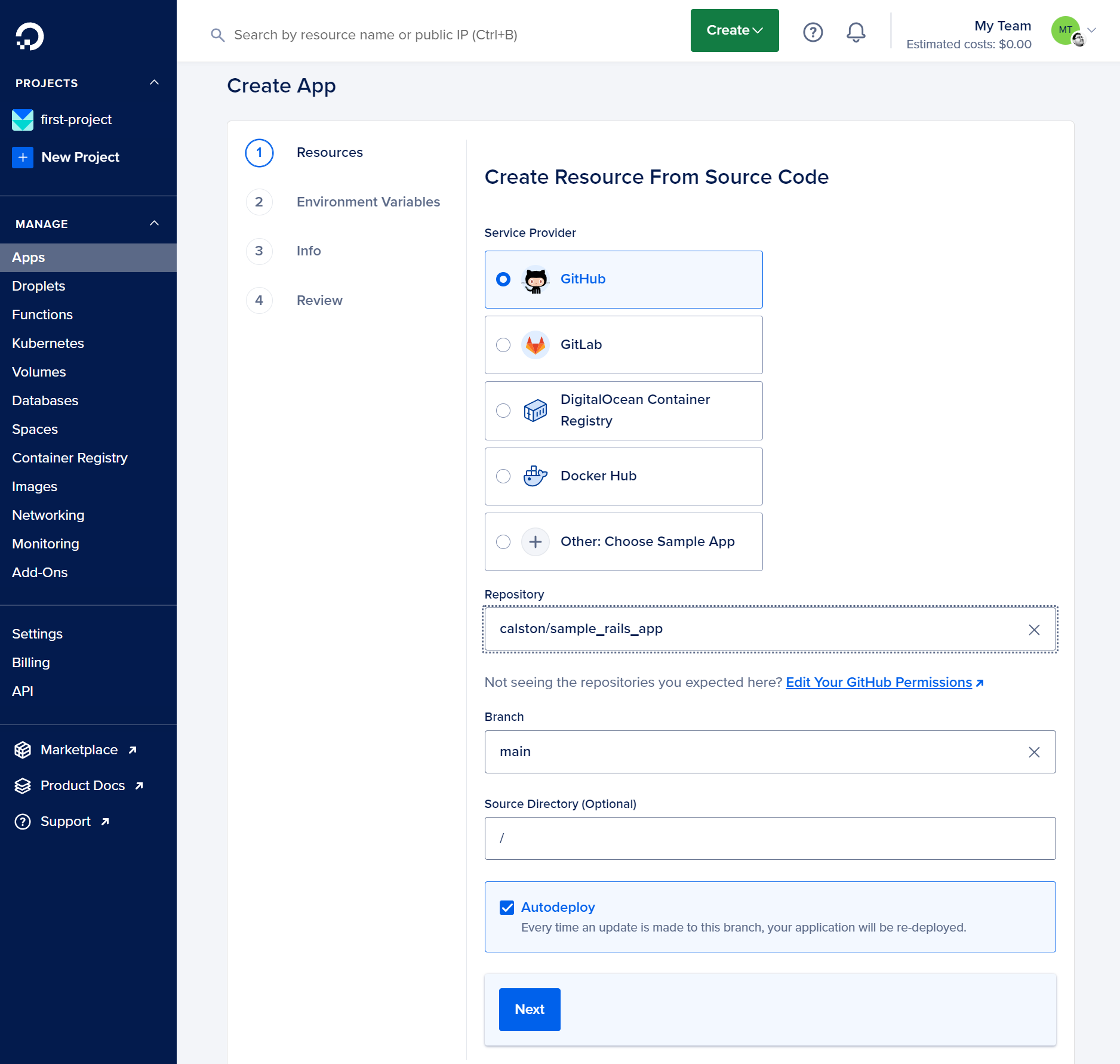1120x1064 pixels.
Task: Click the Marketplace external link arrow
Action: [133, 750]
